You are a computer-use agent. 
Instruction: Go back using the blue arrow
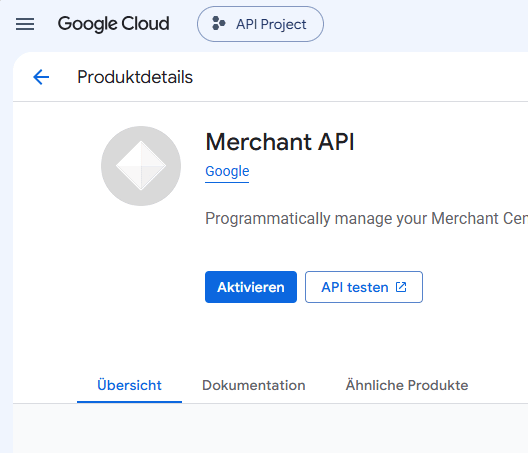(x=41, y=77)
